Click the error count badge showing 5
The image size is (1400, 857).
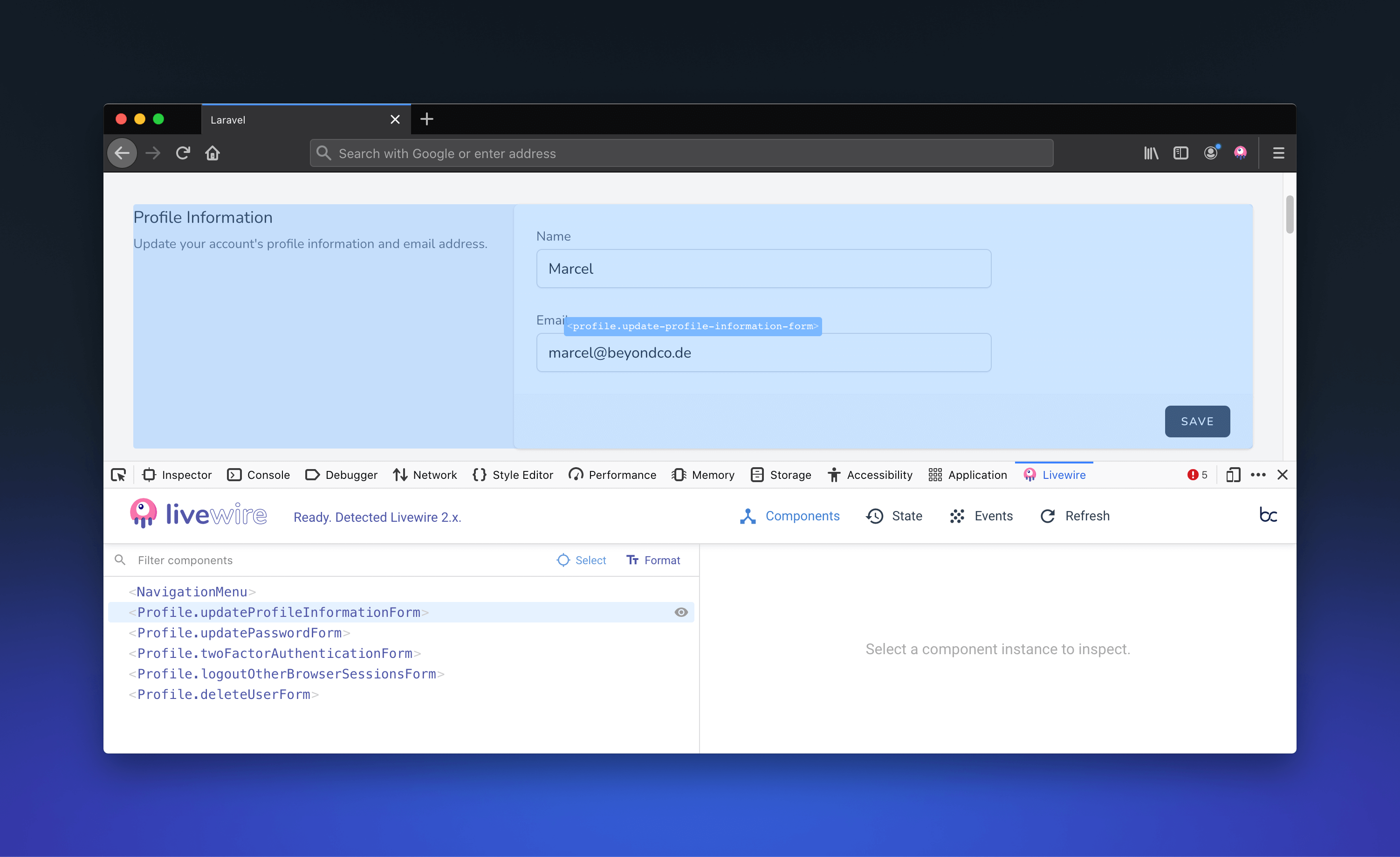click(x=1197, y=475)
